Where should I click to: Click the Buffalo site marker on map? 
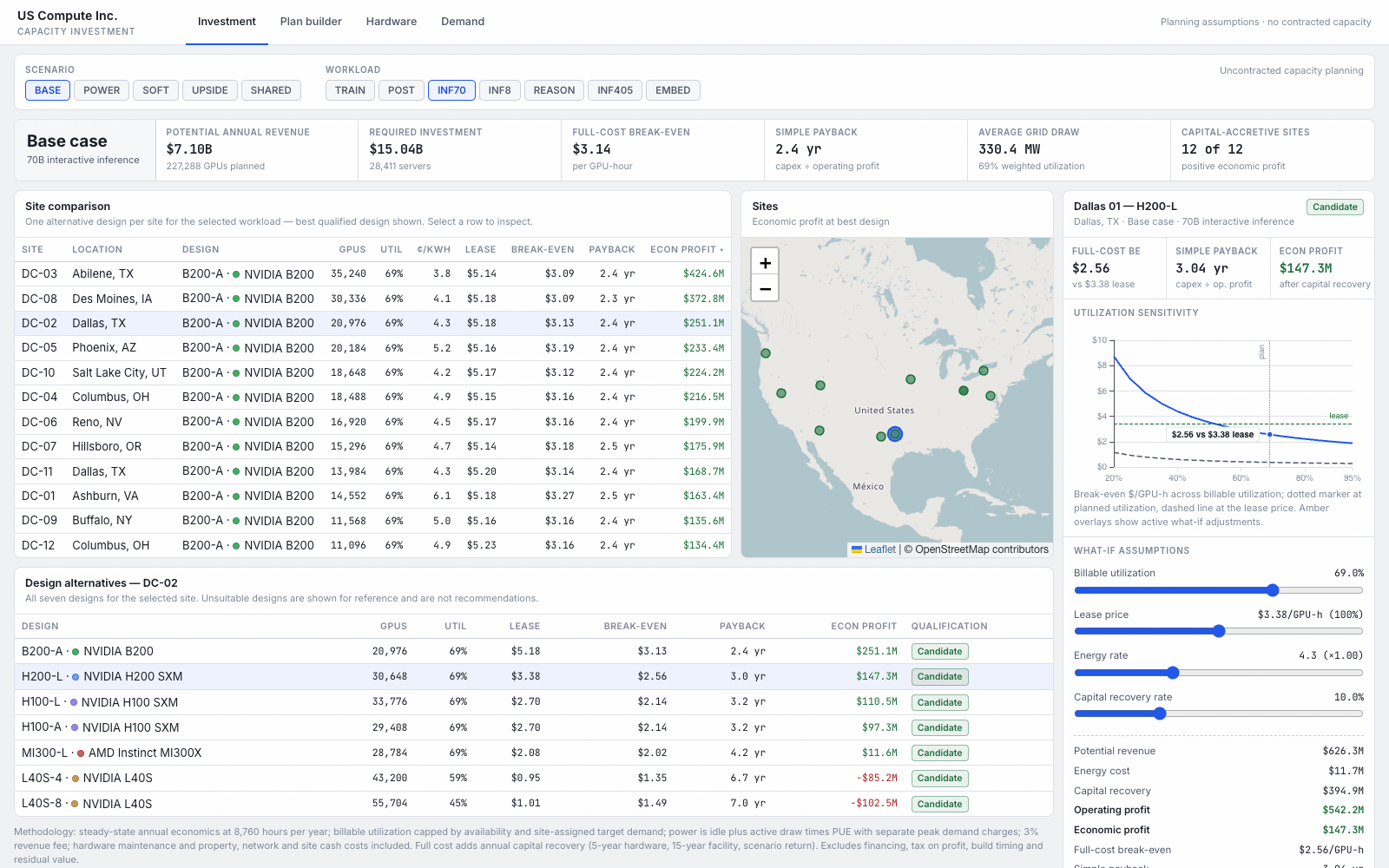[x=984, y=371]
